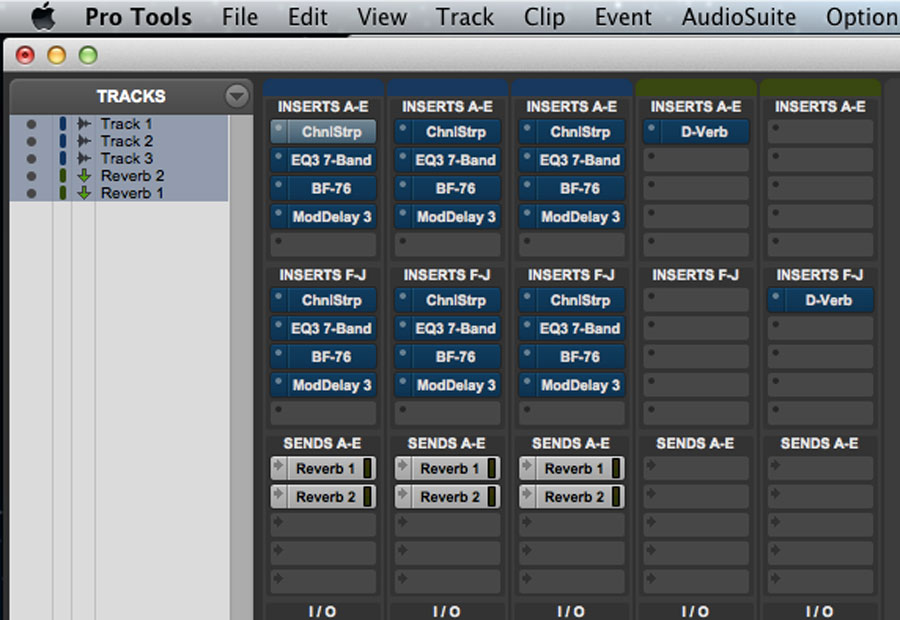Viewport: 900px width, 620px height.
Task: Click I/O header on fourth channel
Action: (x=695, y=612)
